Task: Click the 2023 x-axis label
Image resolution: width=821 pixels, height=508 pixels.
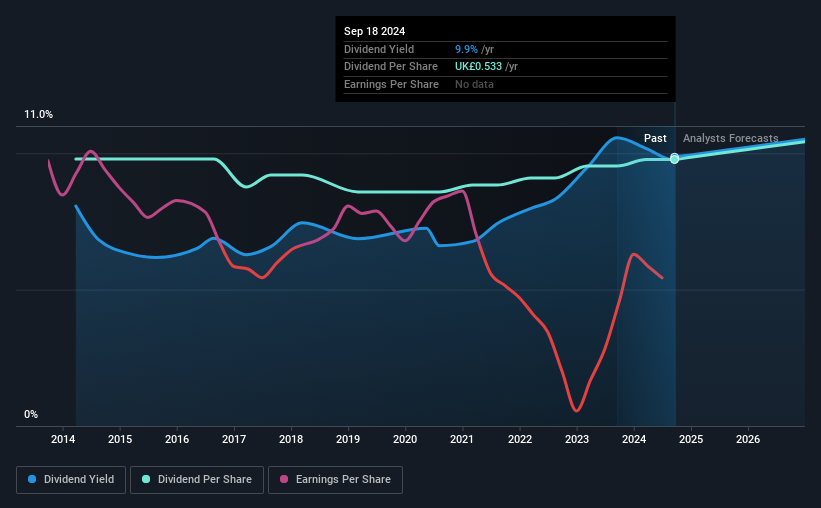Action: pyautogui.click(x=577, y=439)
